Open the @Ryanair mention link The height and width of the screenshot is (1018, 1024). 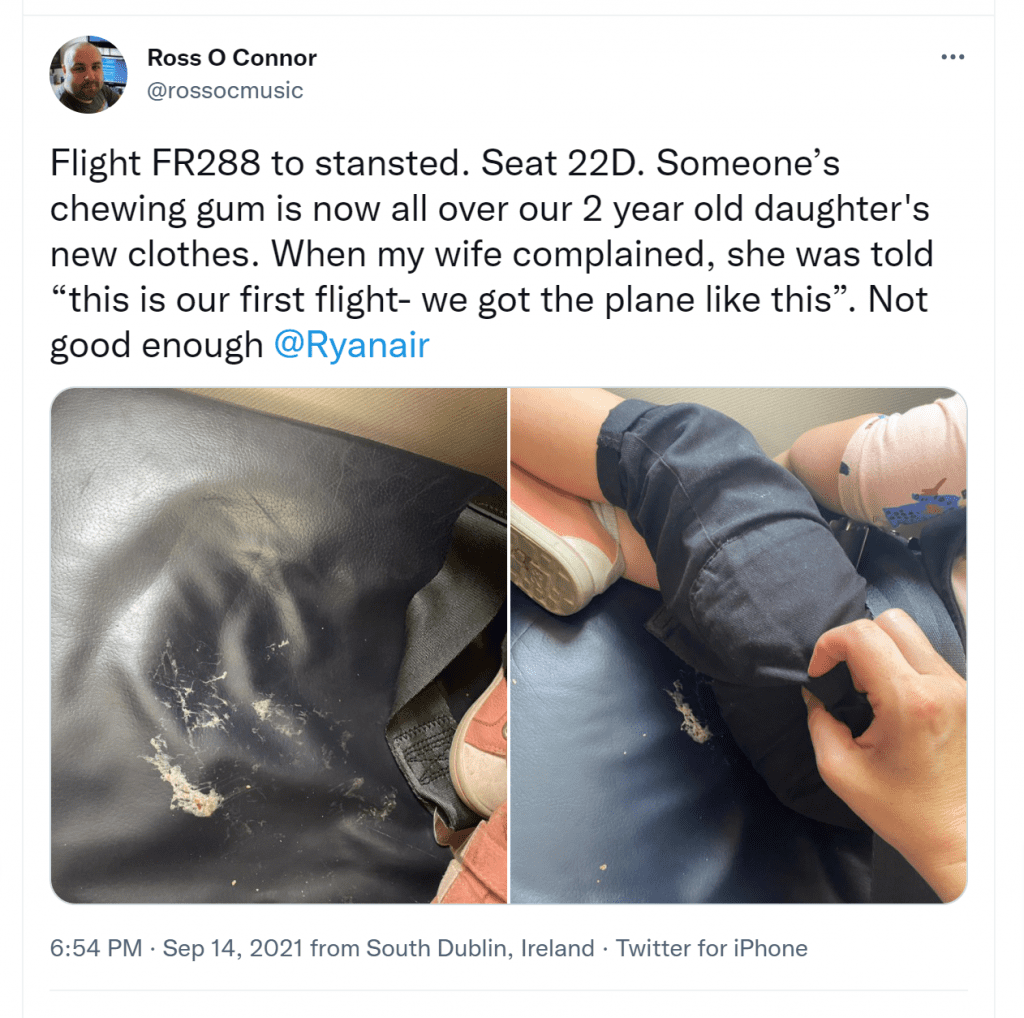coord(351,345)
